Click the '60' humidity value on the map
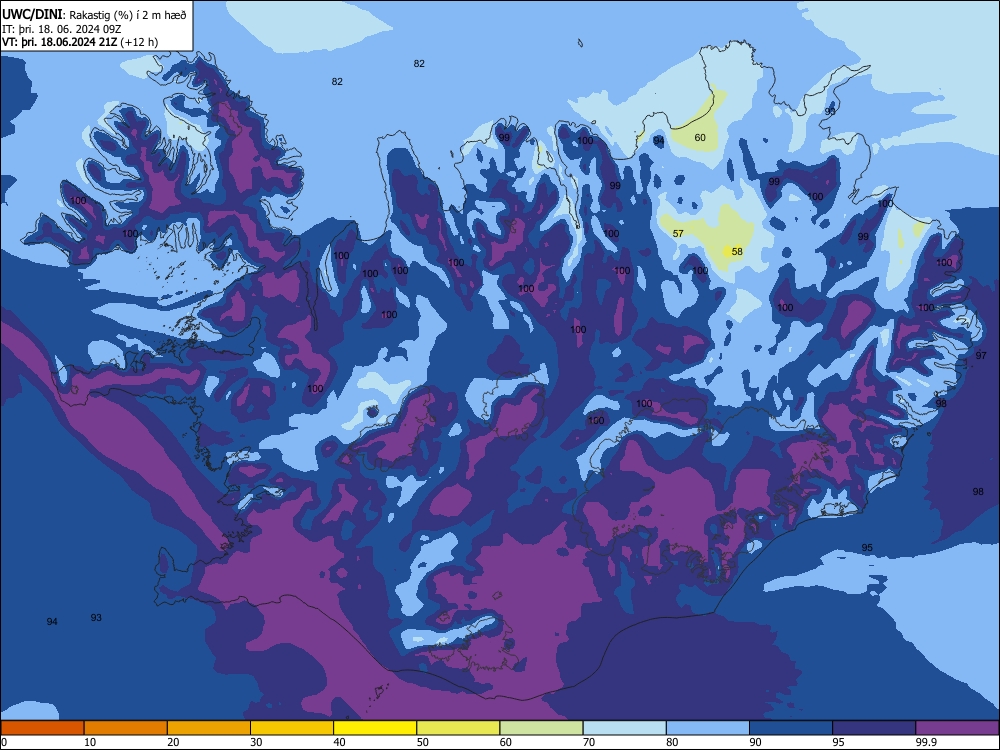Screen dimensions: 1000x750 tap(700, 138)
